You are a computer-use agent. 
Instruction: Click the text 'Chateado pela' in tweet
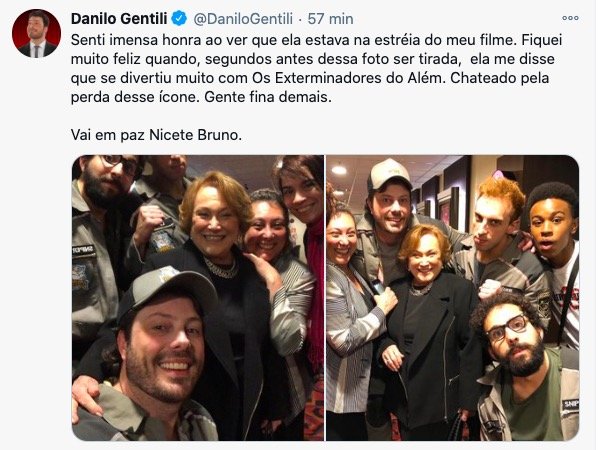[x=500, y=78]
